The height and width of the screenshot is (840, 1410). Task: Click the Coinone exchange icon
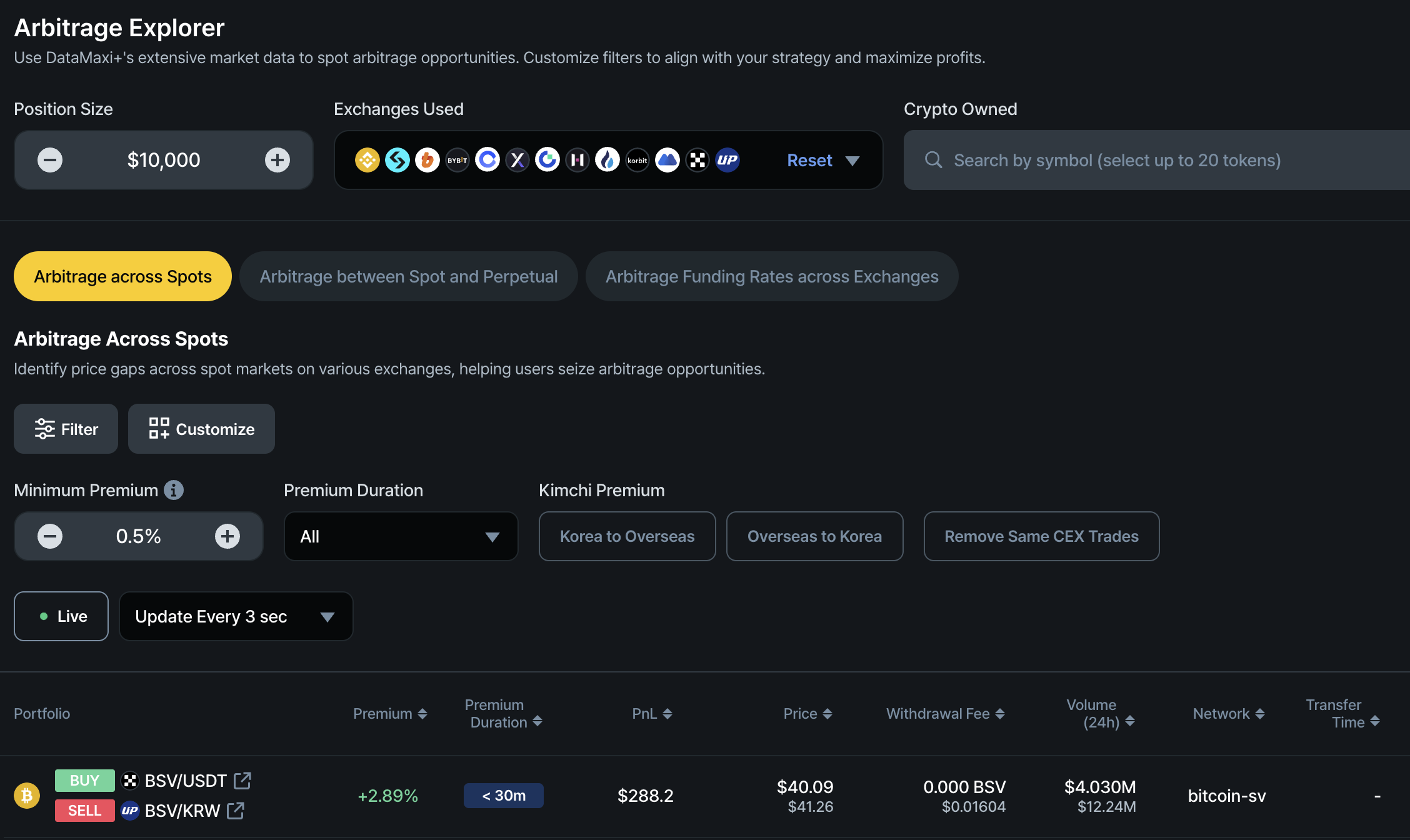[487, 160]
